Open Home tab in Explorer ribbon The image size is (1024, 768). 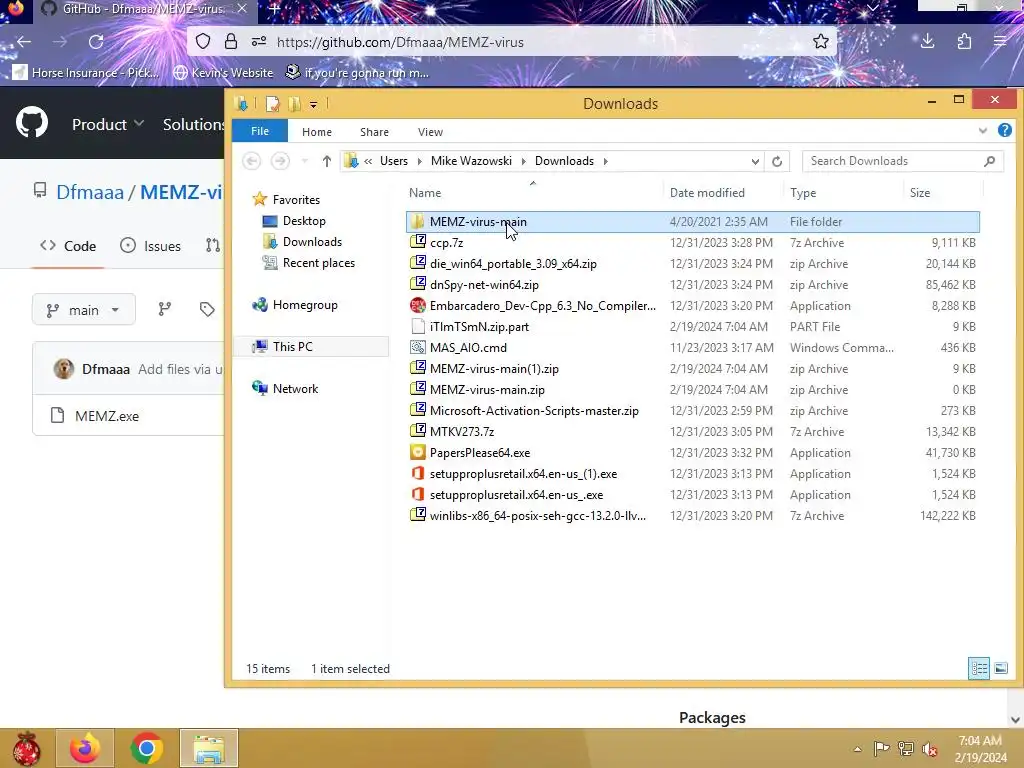point(317,132)
